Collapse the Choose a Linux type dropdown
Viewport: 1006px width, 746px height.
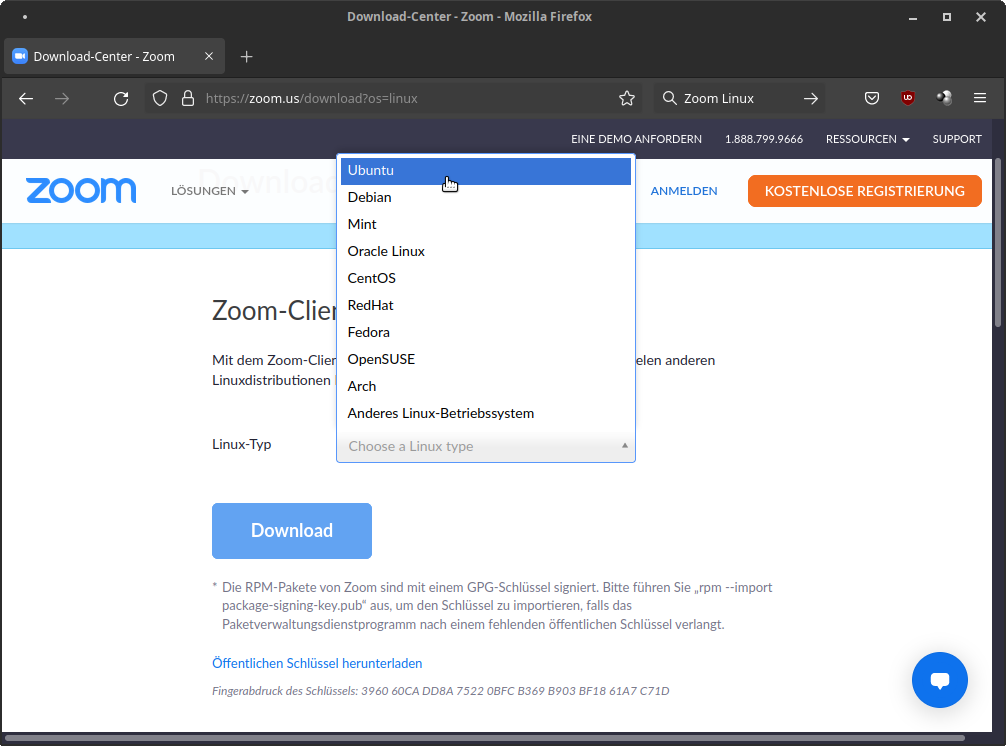point(486,446)
